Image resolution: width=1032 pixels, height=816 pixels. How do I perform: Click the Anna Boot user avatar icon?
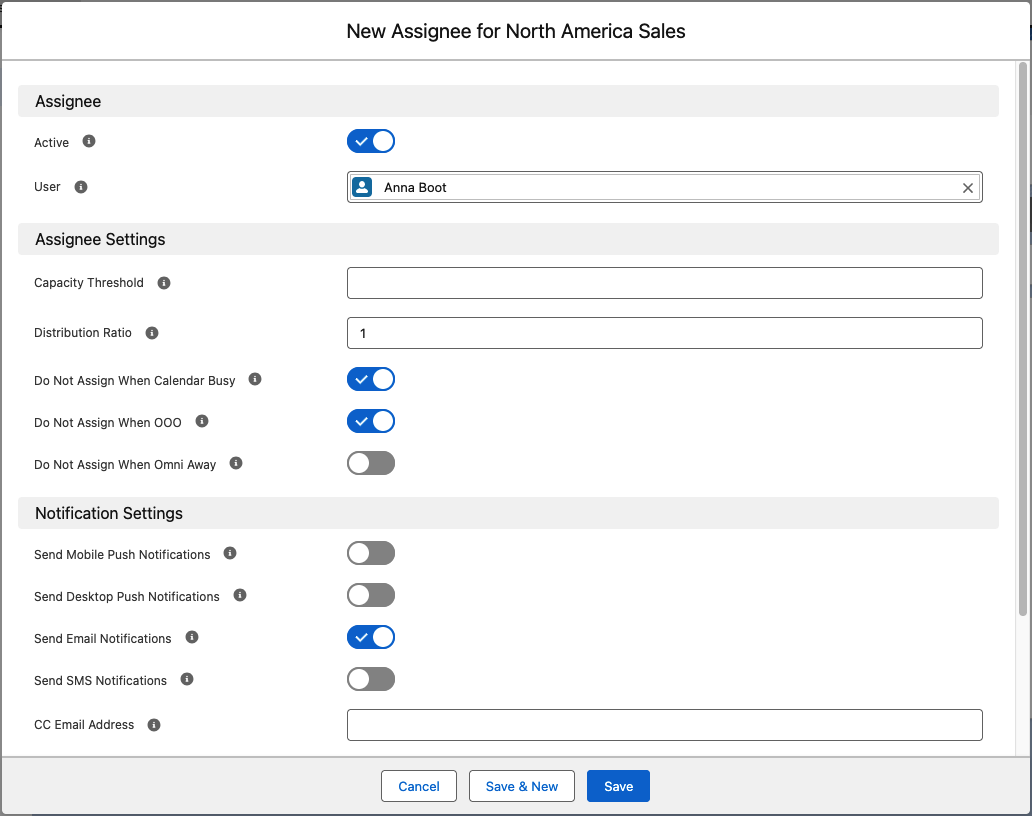click(362, 187)
